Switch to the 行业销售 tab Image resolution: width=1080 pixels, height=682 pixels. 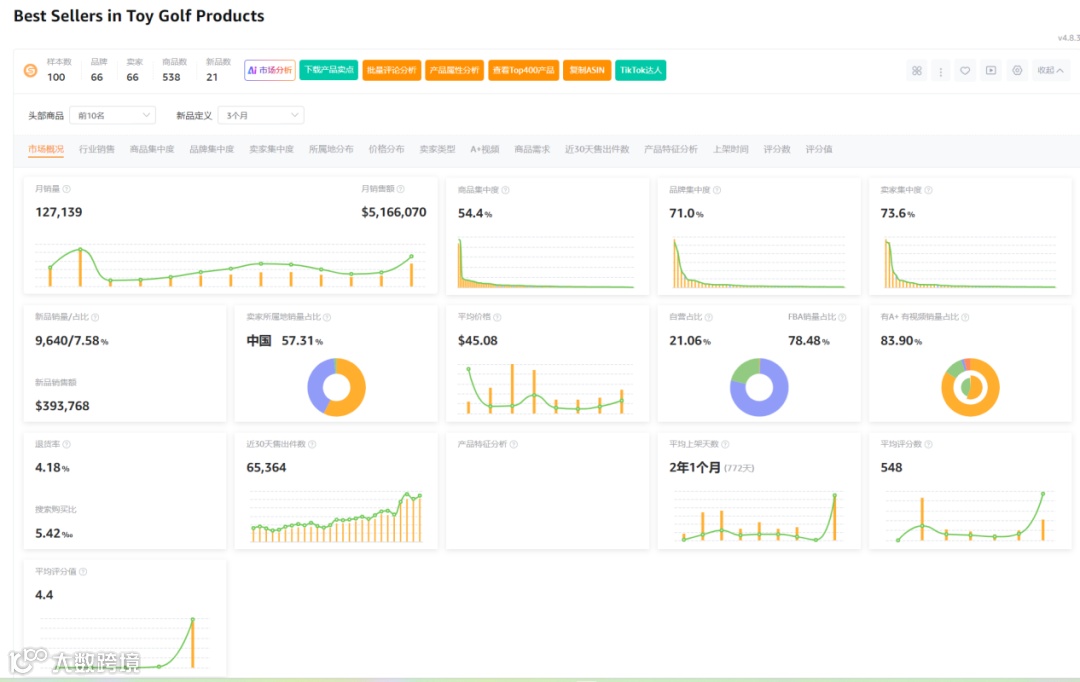pyautogui.click(x=96, y=149)
